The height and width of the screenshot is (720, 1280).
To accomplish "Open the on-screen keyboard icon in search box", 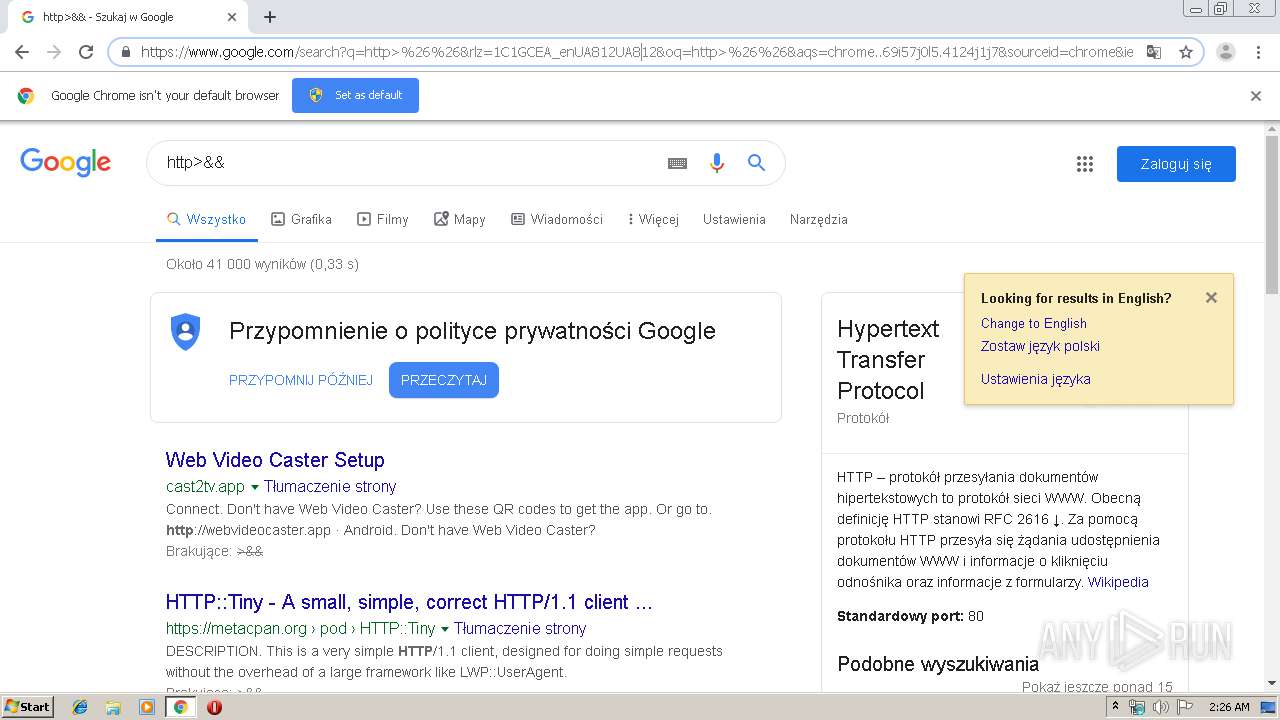I will pyautogui.click(x=677, y=163).
